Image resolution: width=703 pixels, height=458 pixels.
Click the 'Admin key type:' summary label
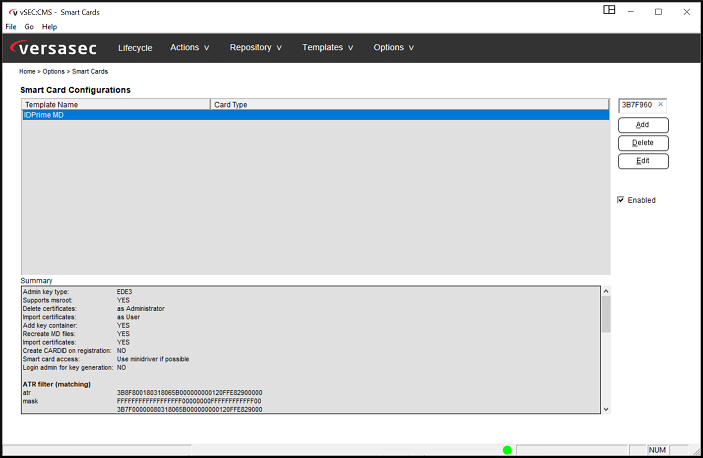click(x=46, y=292)
